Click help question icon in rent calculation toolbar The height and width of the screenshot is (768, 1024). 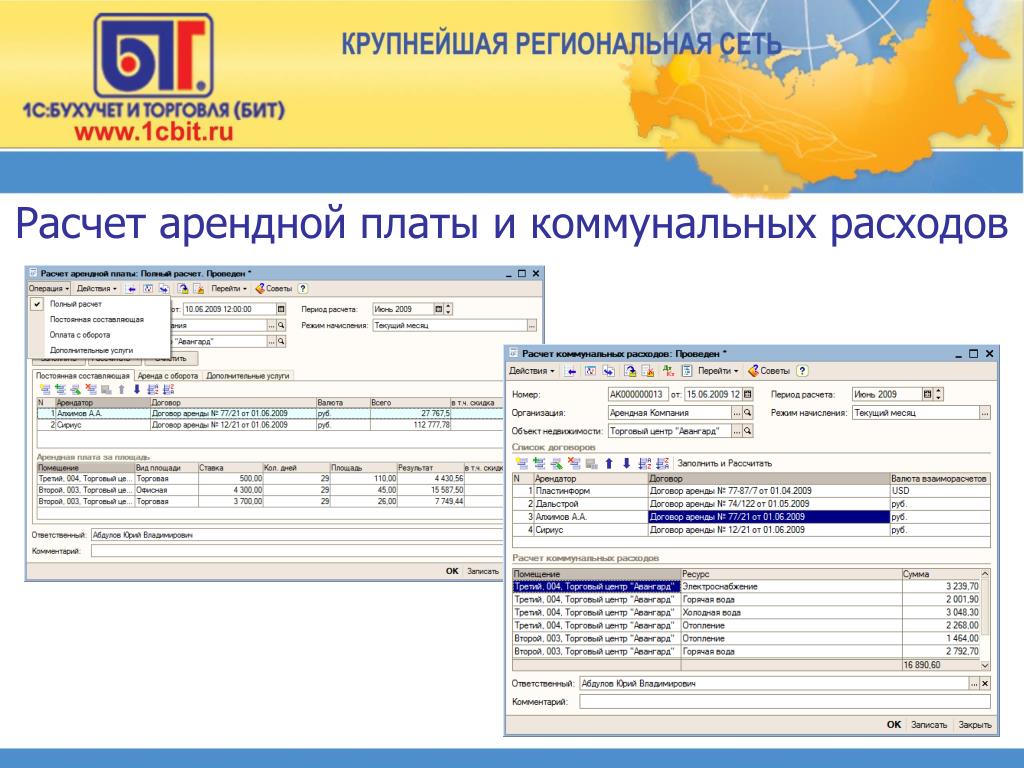(303, 289)
